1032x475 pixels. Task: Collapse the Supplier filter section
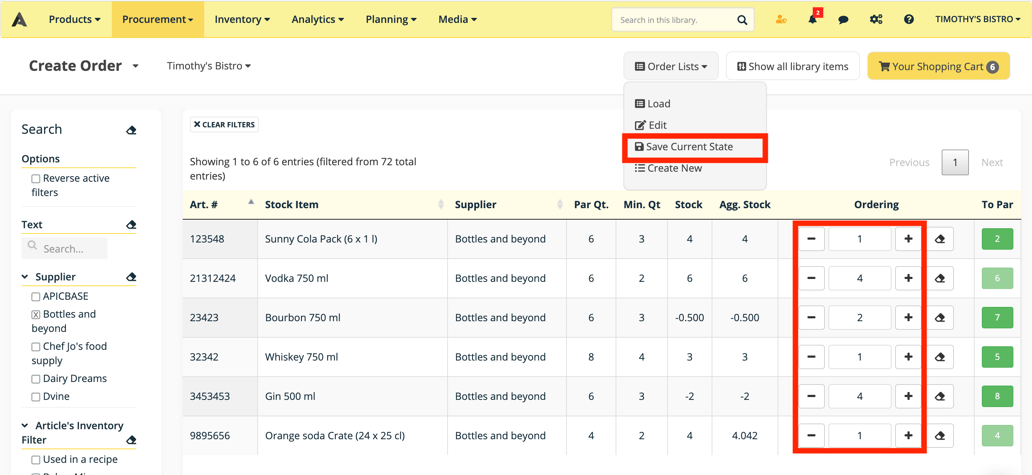(25, 277)
